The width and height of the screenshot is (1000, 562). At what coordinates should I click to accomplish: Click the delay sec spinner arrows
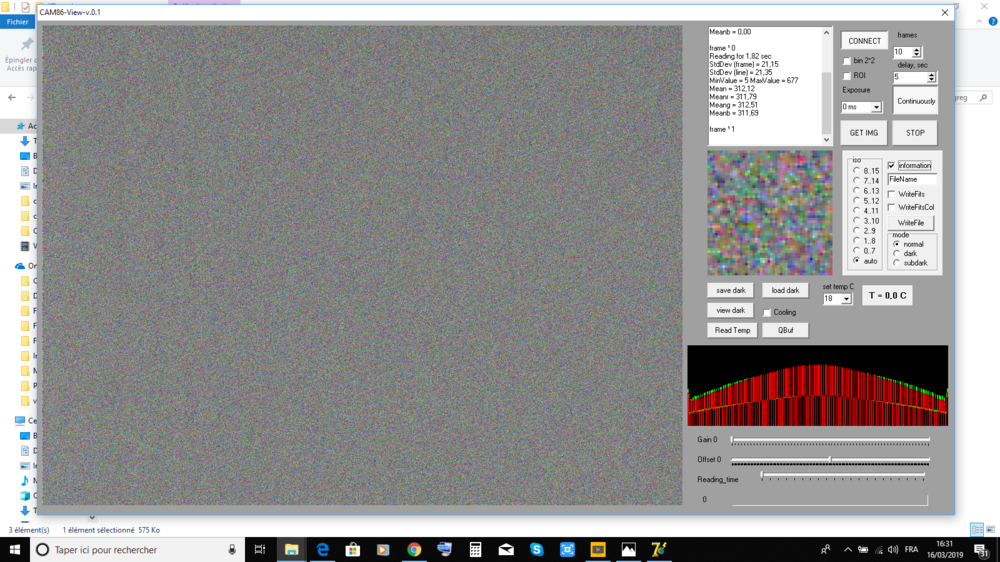pyautogui.click(x=931, y=77)
